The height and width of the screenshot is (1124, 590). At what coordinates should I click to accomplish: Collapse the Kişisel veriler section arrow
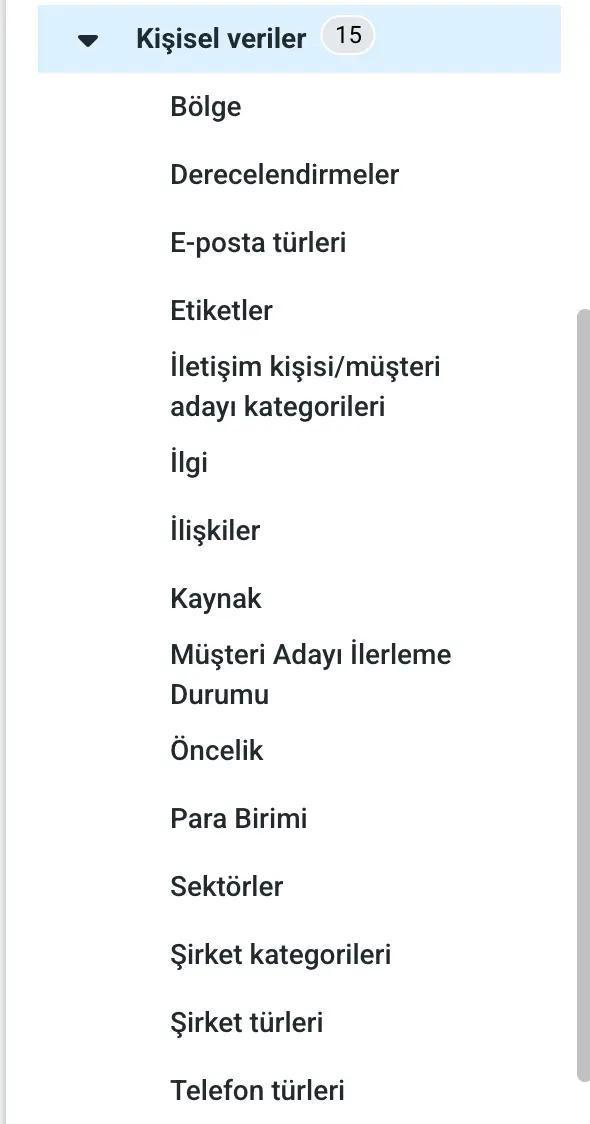(x=88, y=40)
